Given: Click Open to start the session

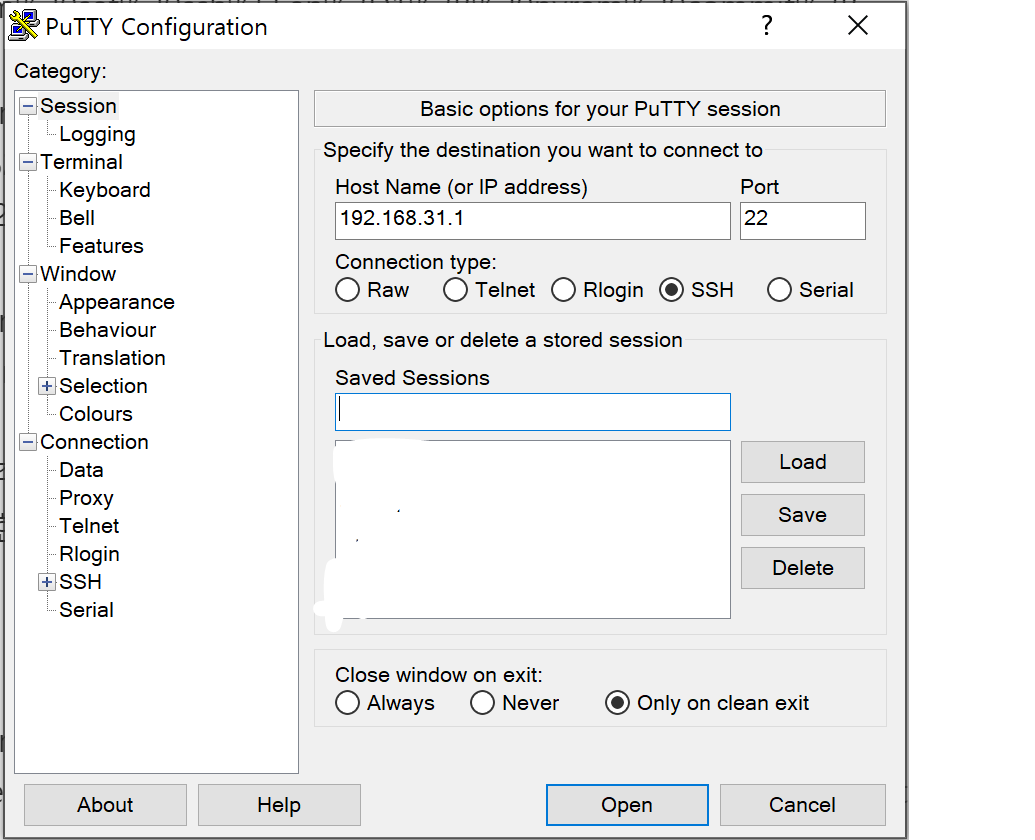Looking at the screenshot, I should [x=627, y=805].
